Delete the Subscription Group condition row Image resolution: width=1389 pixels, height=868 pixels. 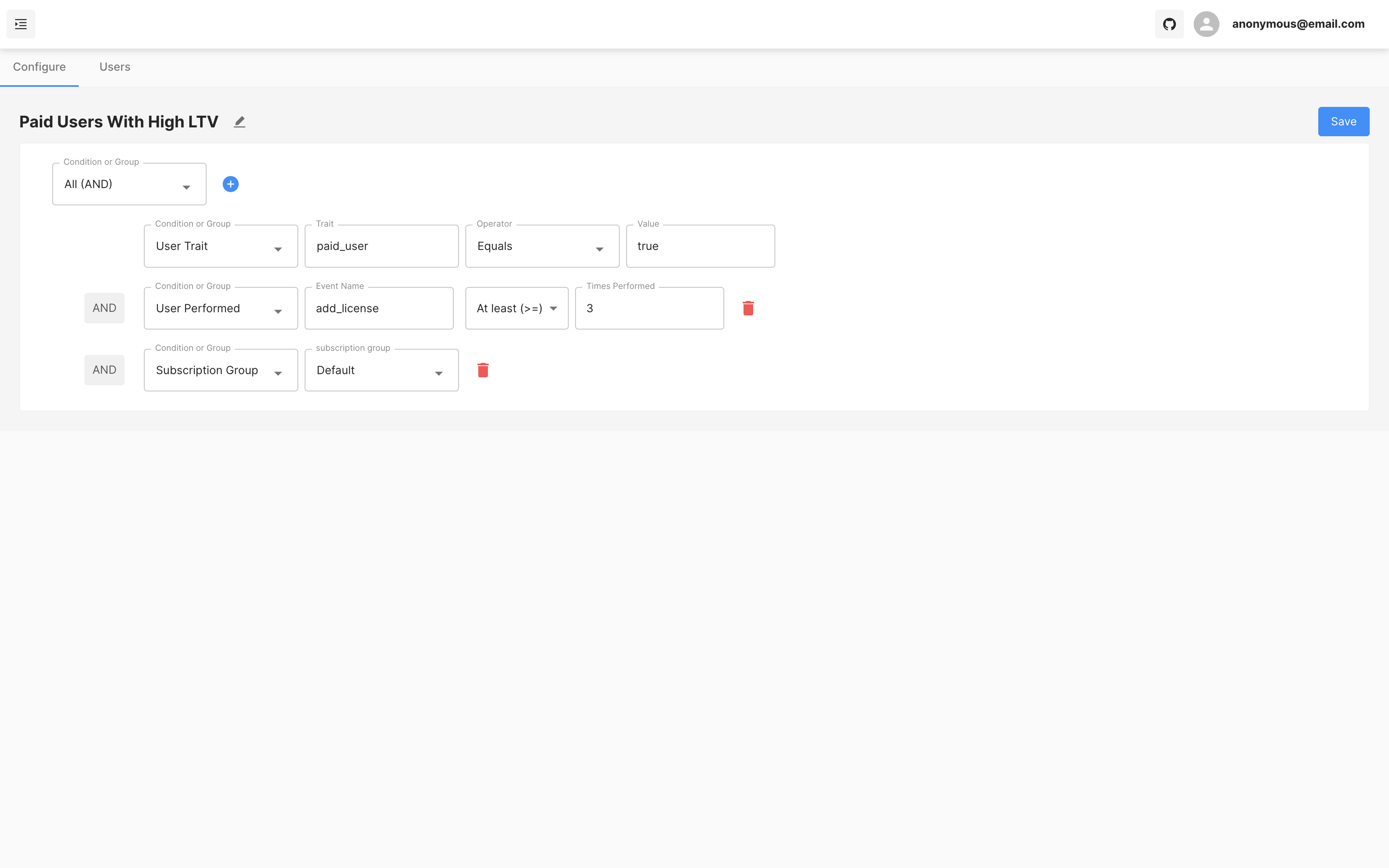483,370
